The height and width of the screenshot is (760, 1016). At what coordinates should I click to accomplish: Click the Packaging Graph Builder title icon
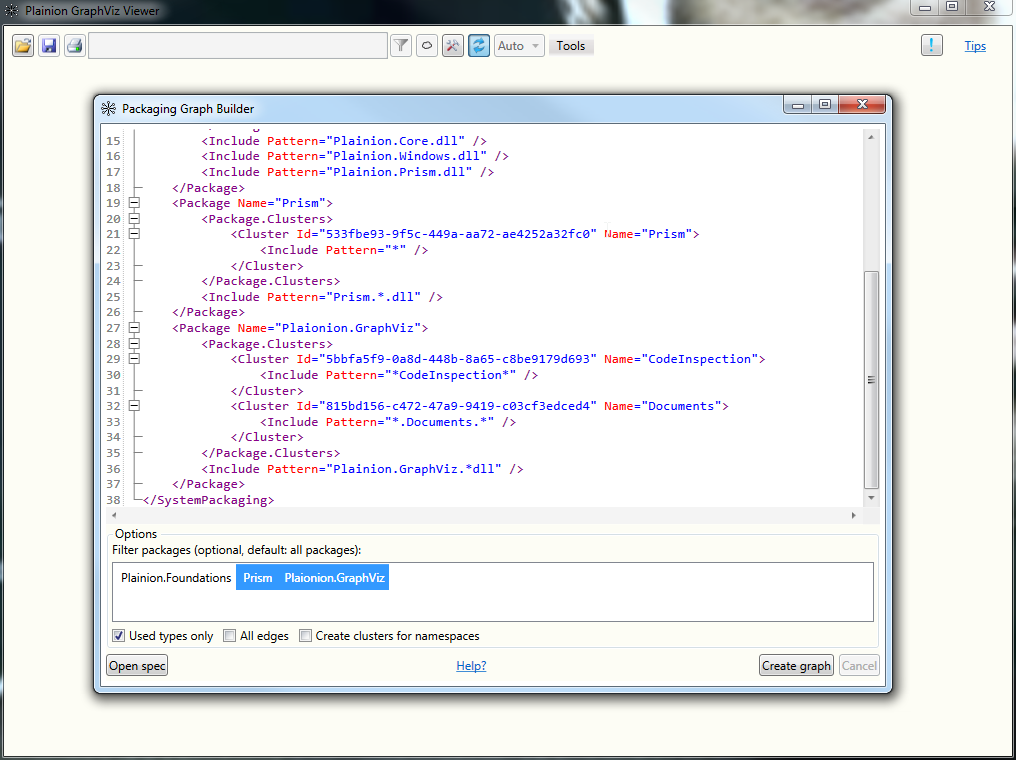pyautogui.click(x=109, y=109)
